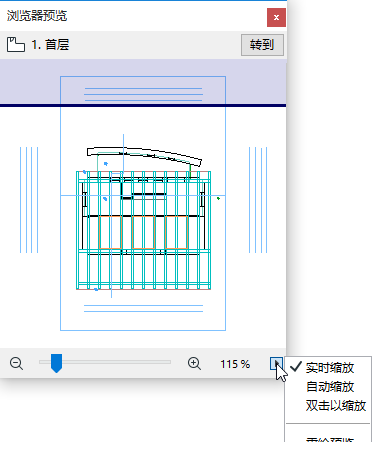Image resolution: width=372 pixels, height=456 pixels.
Task: Move the zoom slider handle
Action: (x=56, y=363)
